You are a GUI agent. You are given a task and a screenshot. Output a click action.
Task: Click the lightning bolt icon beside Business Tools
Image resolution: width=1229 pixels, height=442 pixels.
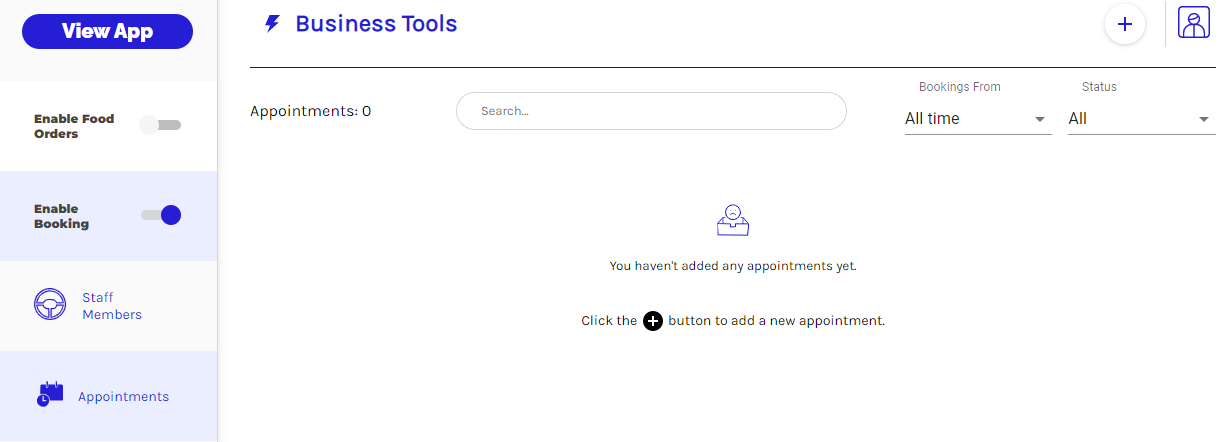point(272,24)
